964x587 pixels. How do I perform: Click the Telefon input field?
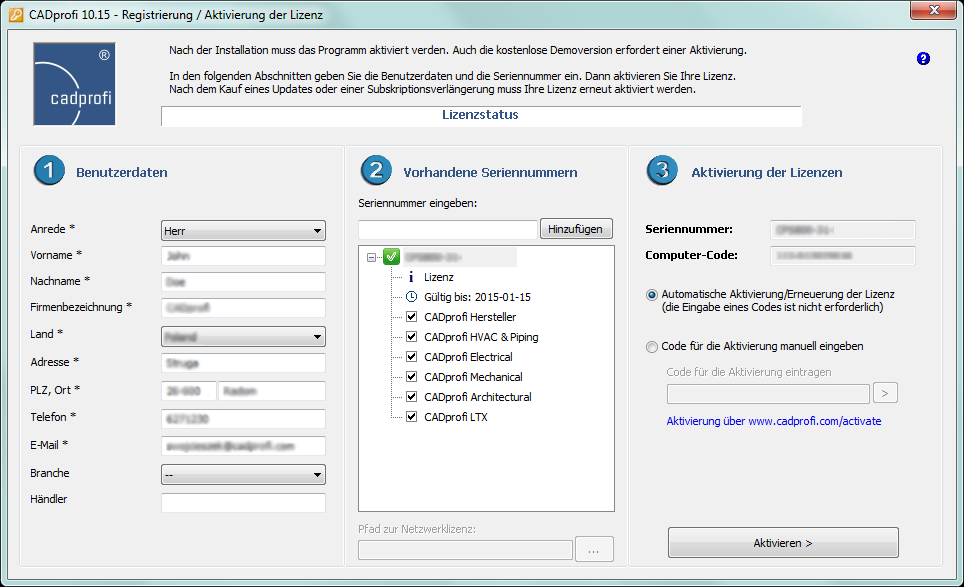coord(243,419)
